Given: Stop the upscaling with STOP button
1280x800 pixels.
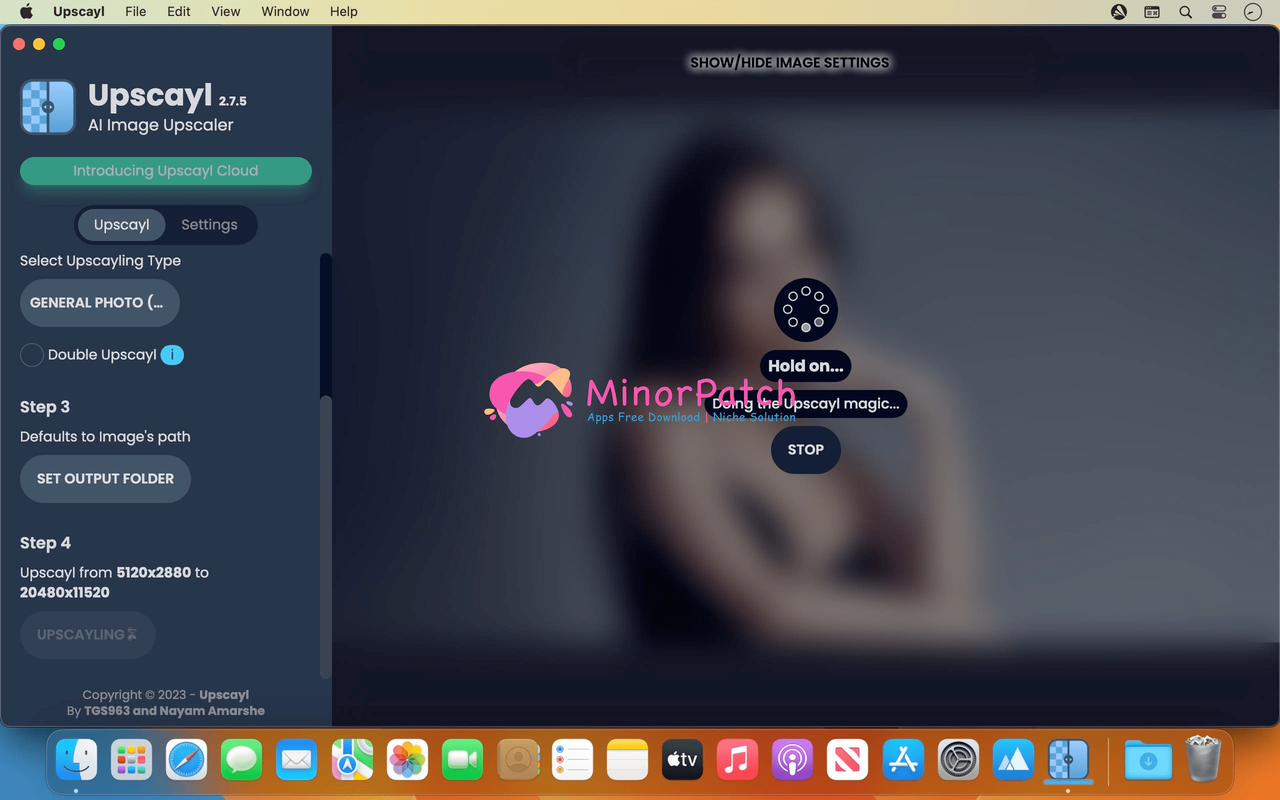Looking at the screenshot, I should (x=806, y=450).
